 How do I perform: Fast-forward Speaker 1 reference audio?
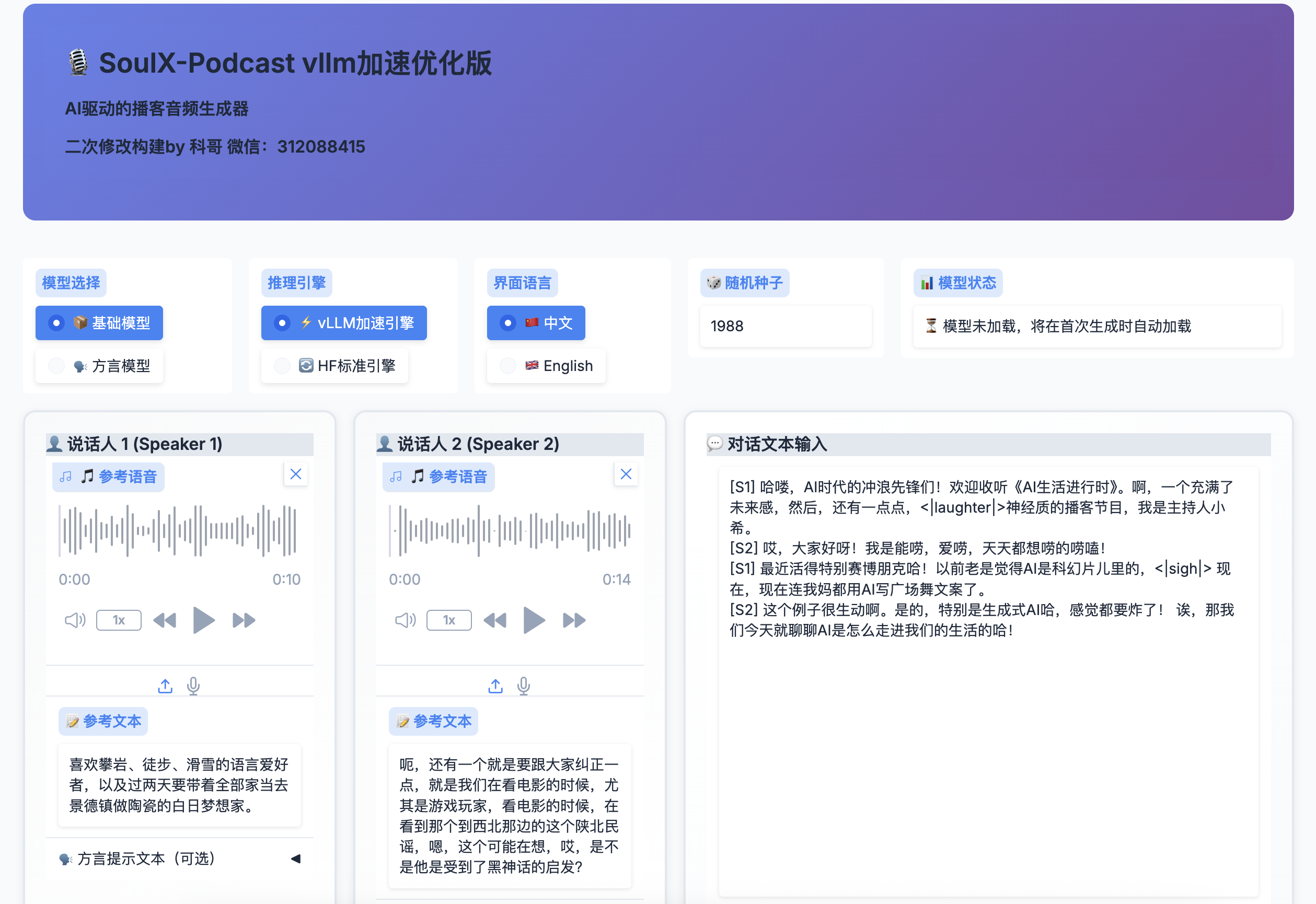(244, 620)
